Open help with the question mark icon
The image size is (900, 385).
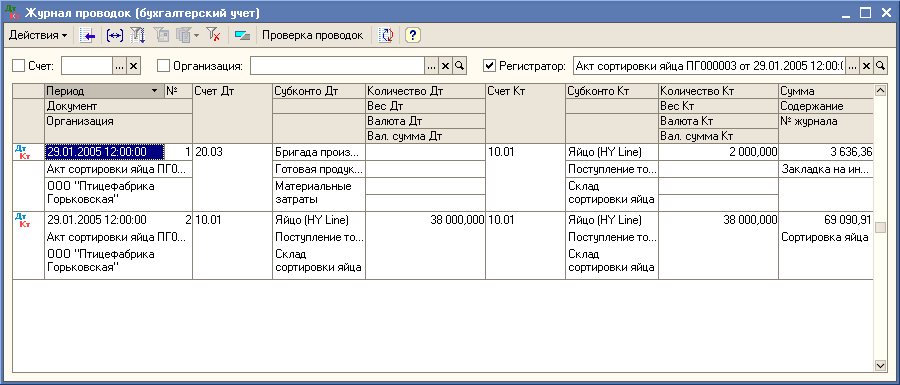pyautogui.click(x=413, y=36)
